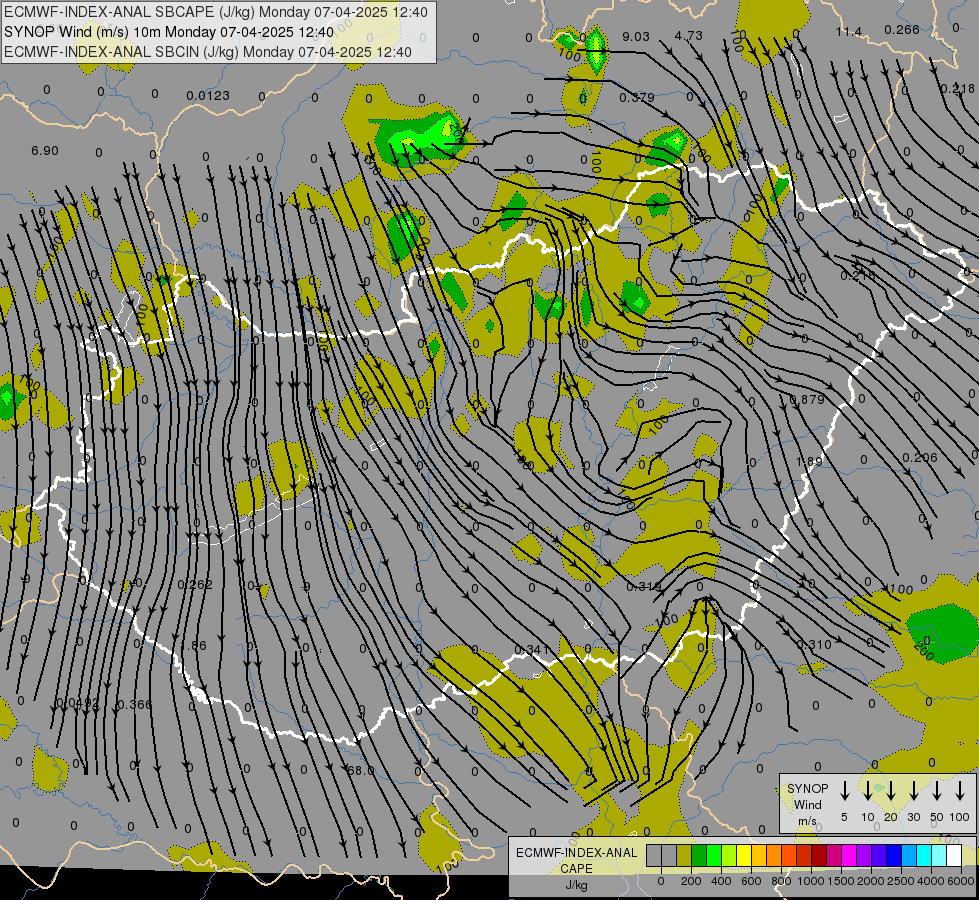Click the 0.379 value on the map

637,97
